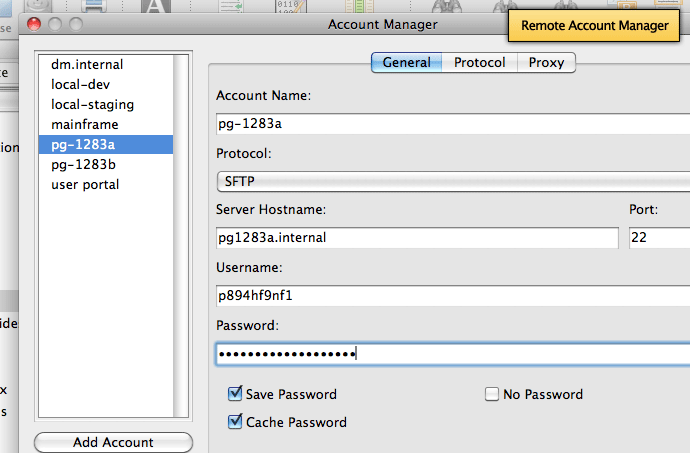The height and width of the screenshot is (453, 690).
Task: Switch to the Proxy tab
Action: tap(546, 63)
